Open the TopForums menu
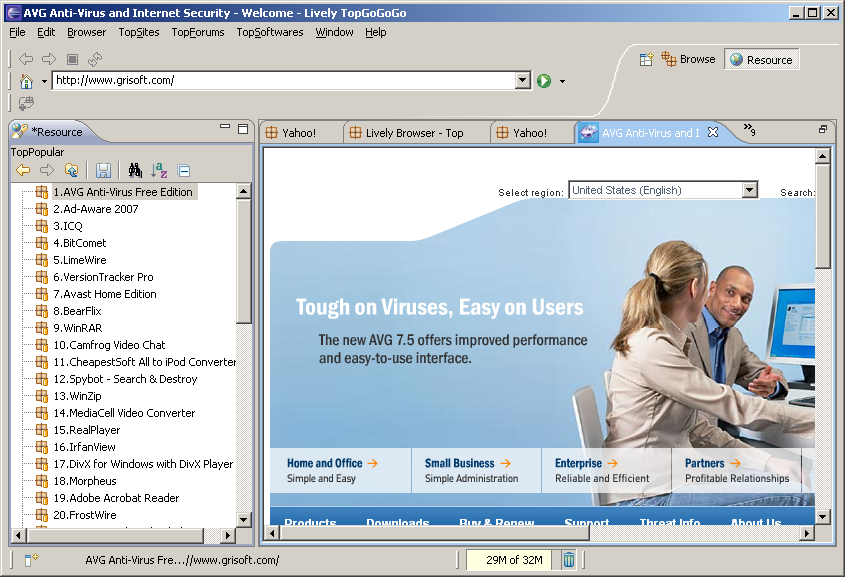845x577 pixels. [198, 32]
